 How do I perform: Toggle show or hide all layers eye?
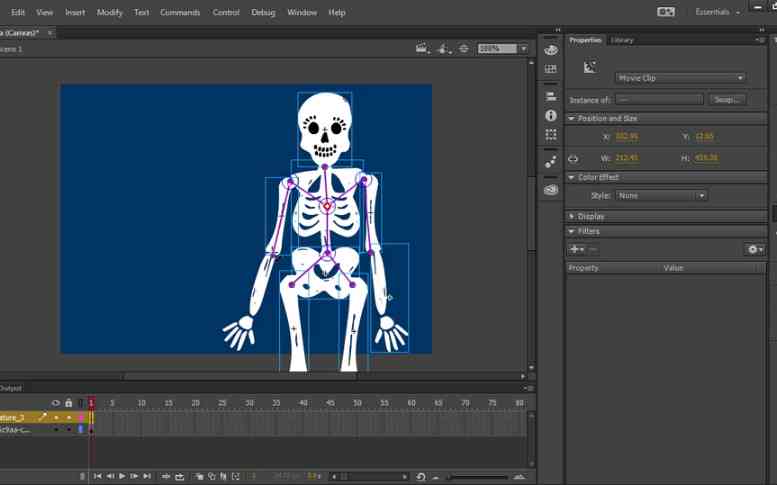[x=56, y=403]
